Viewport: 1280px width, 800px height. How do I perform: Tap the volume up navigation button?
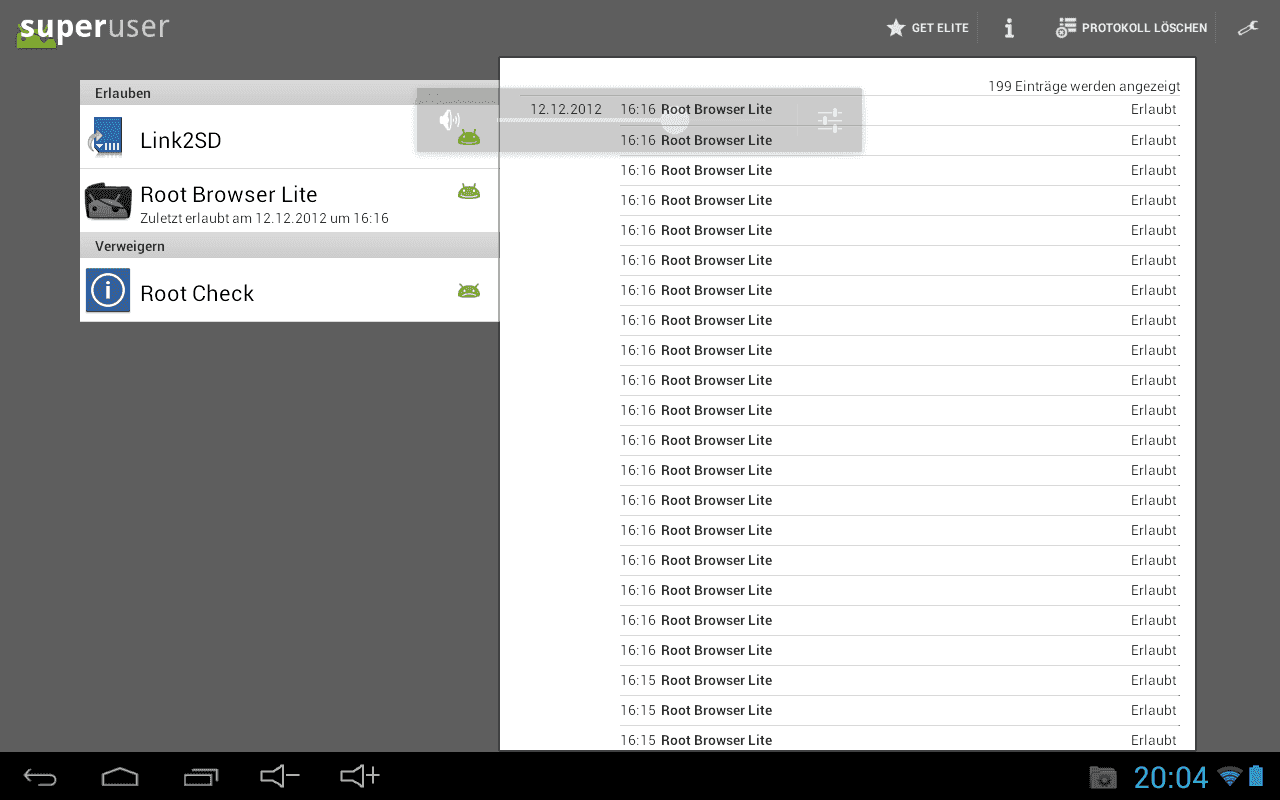pos(360,776)
